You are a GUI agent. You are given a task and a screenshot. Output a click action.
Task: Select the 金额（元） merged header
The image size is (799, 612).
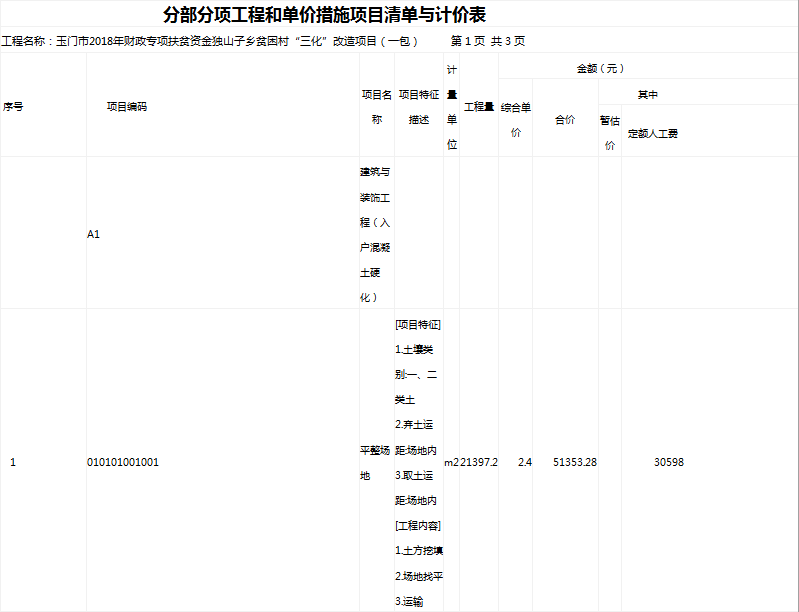click(x=600, y=68)
